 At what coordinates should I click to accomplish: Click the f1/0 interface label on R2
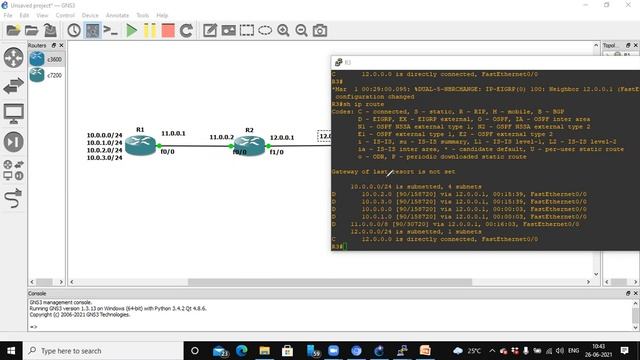277,152
